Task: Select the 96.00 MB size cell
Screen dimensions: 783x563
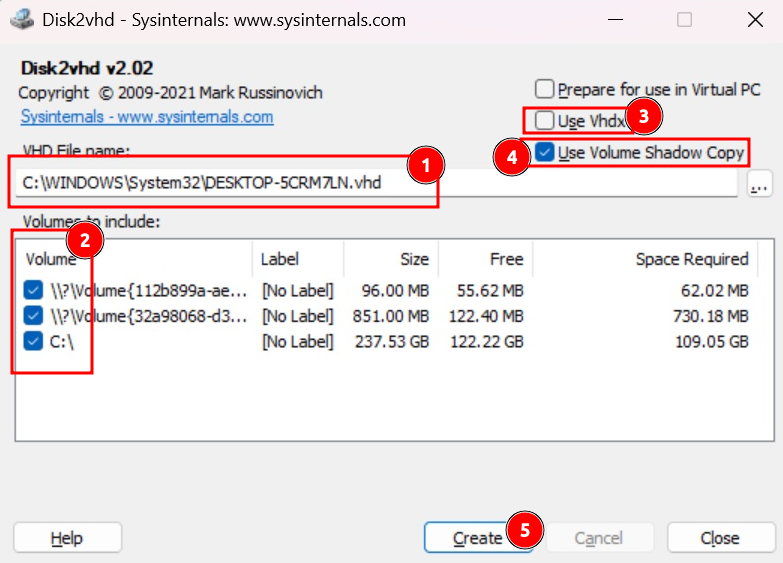Action: coord(395,290)
